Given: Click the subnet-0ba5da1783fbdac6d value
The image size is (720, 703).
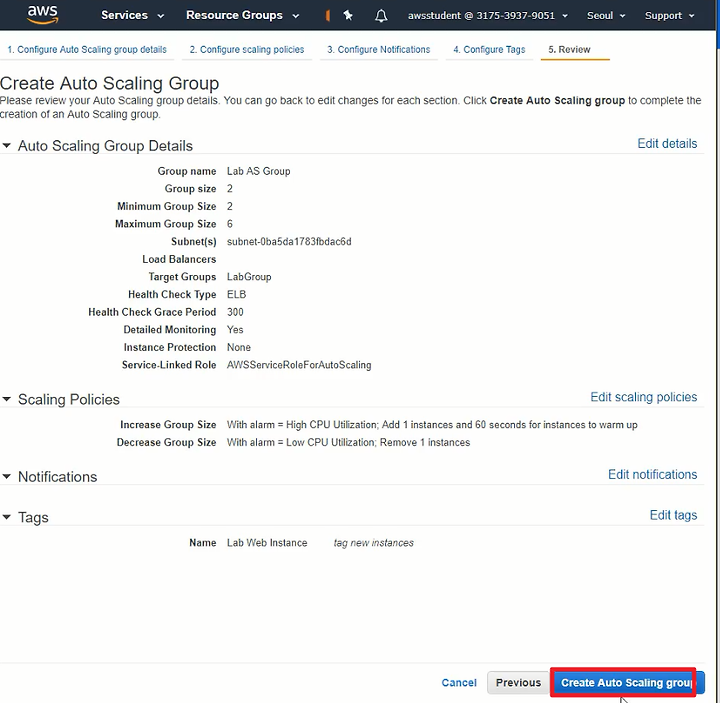Looking at the screenshot, I should tap(289, 242).
